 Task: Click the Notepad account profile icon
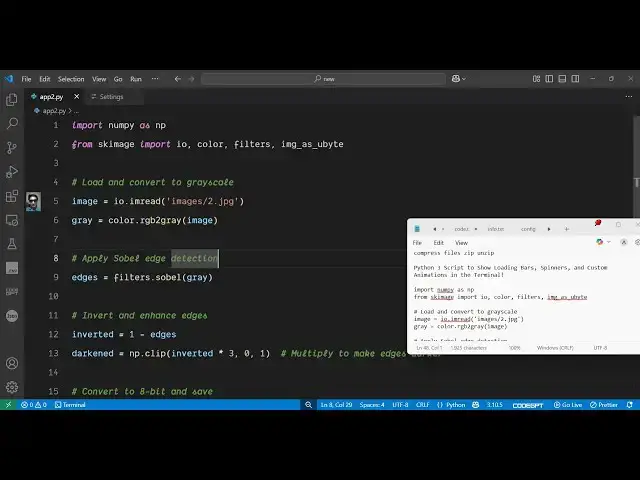coord(624,242)
